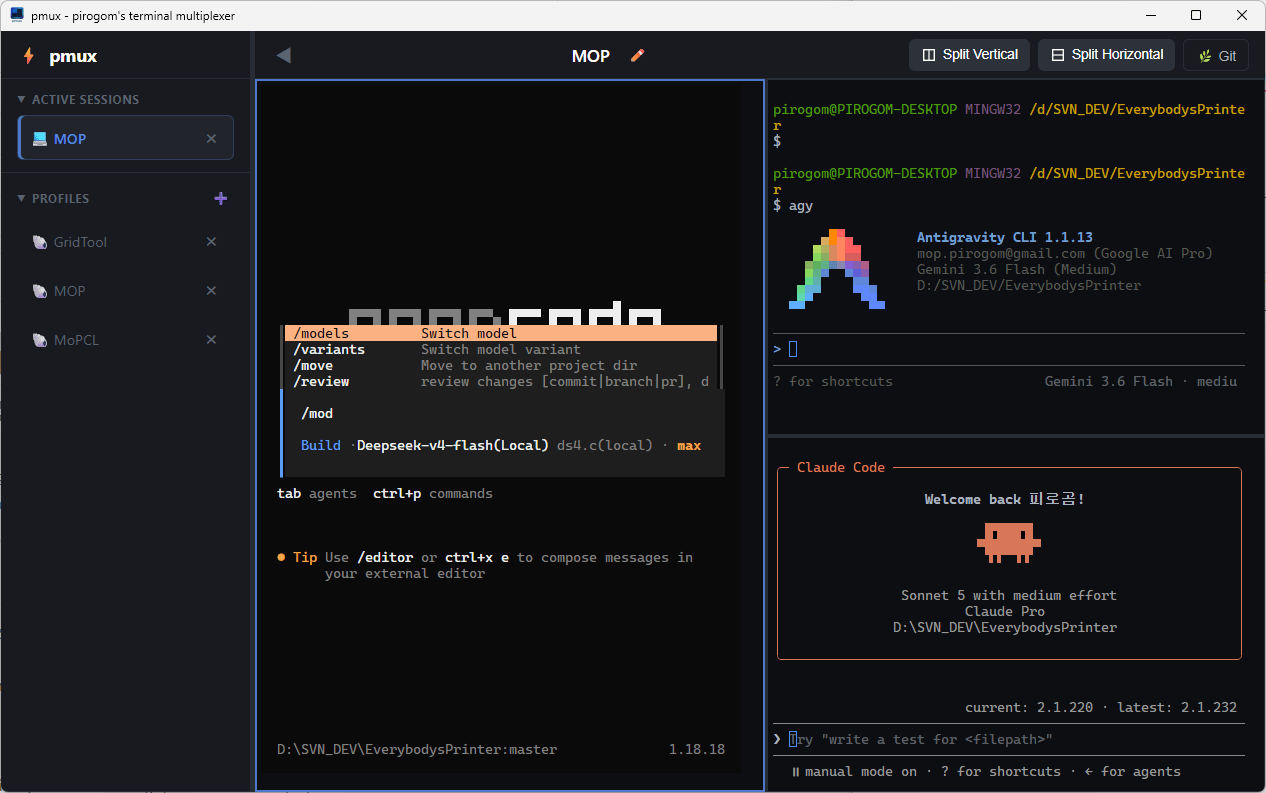Launch the MoPCL profile
Viewport: 1266px width, 793px height.
pos(126,340)
